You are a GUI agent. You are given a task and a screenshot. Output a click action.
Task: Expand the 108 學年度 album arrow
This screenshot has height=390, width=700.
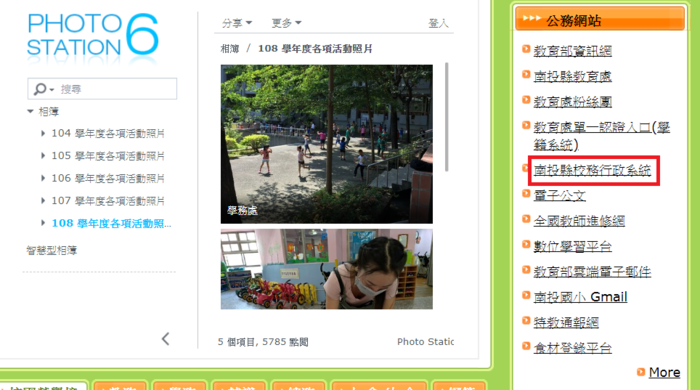tap(43, 223)
